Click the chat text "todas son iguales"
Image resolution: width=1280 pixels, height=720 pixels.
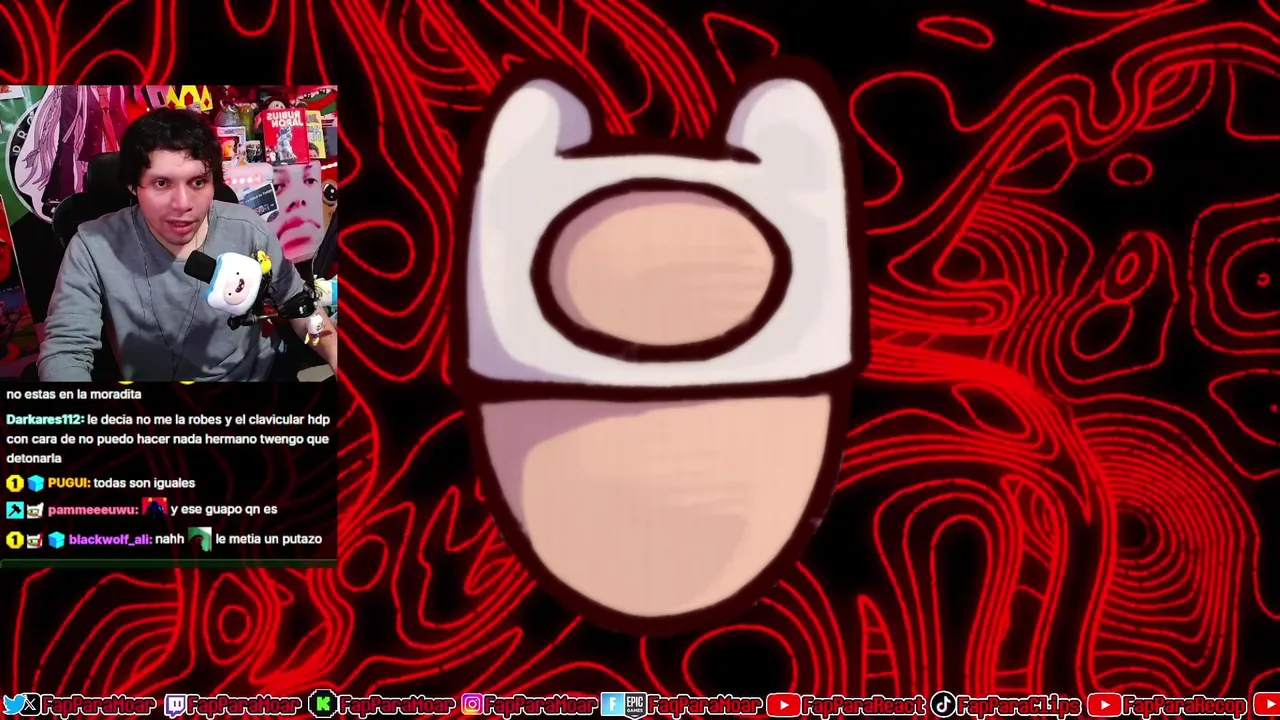click(144, 483)
